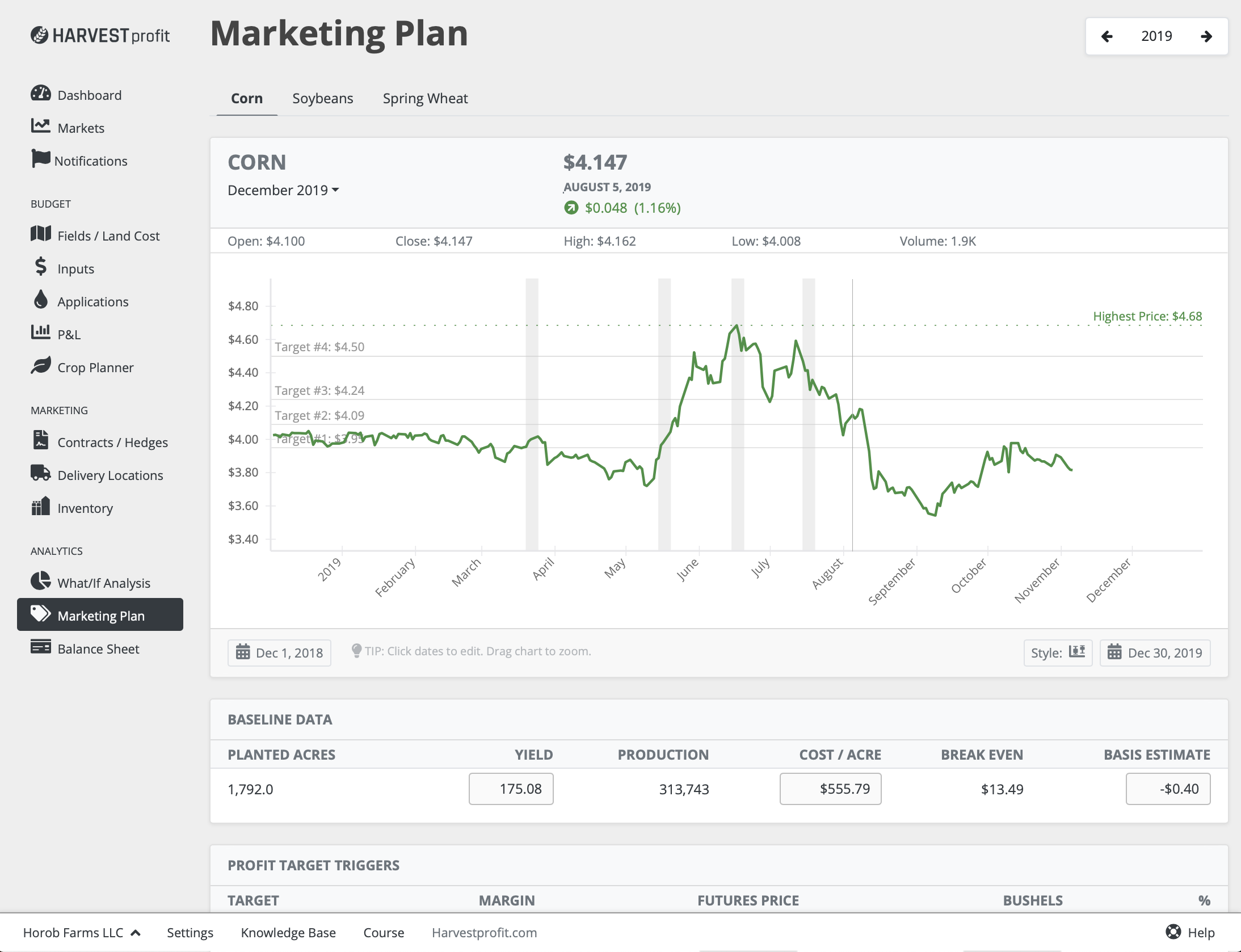Edit the chart start date Dec 1, 2018
The width and height of the screenshot is (1241, 952).
click(279, 652)
